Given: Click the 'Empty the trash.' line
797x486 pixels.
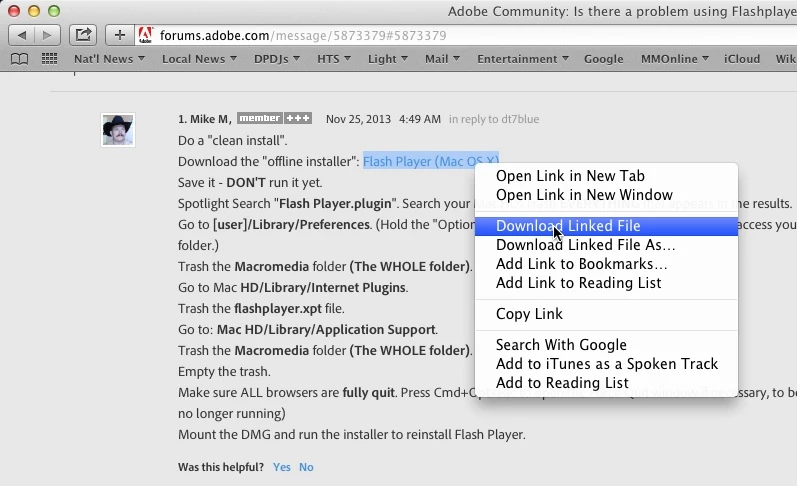Looking at the screenshot, I should point(224,372).
